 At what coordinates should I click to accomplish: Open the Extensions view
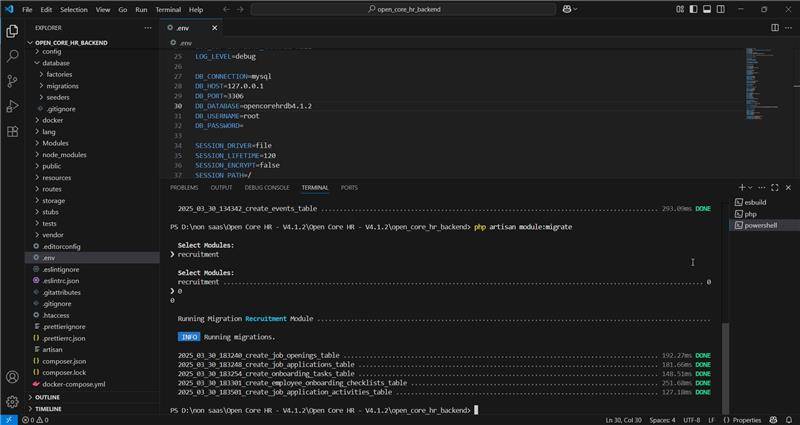(x=12, y=131)
